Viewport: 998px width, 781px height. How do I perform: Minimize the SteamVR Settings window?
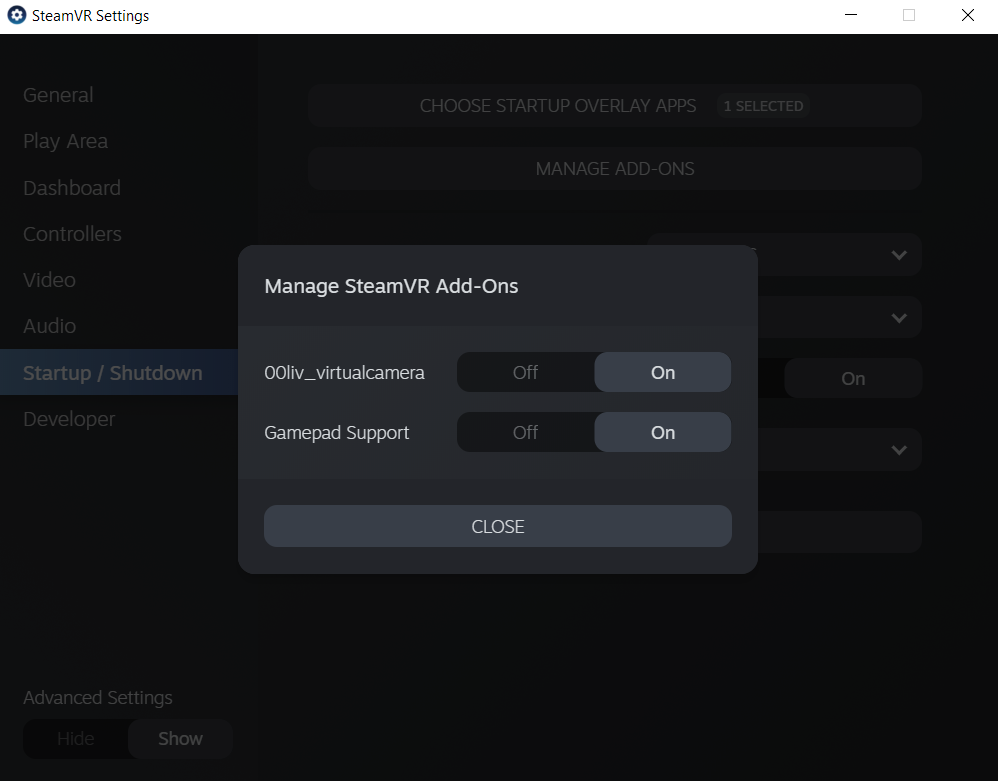(851, 15)
